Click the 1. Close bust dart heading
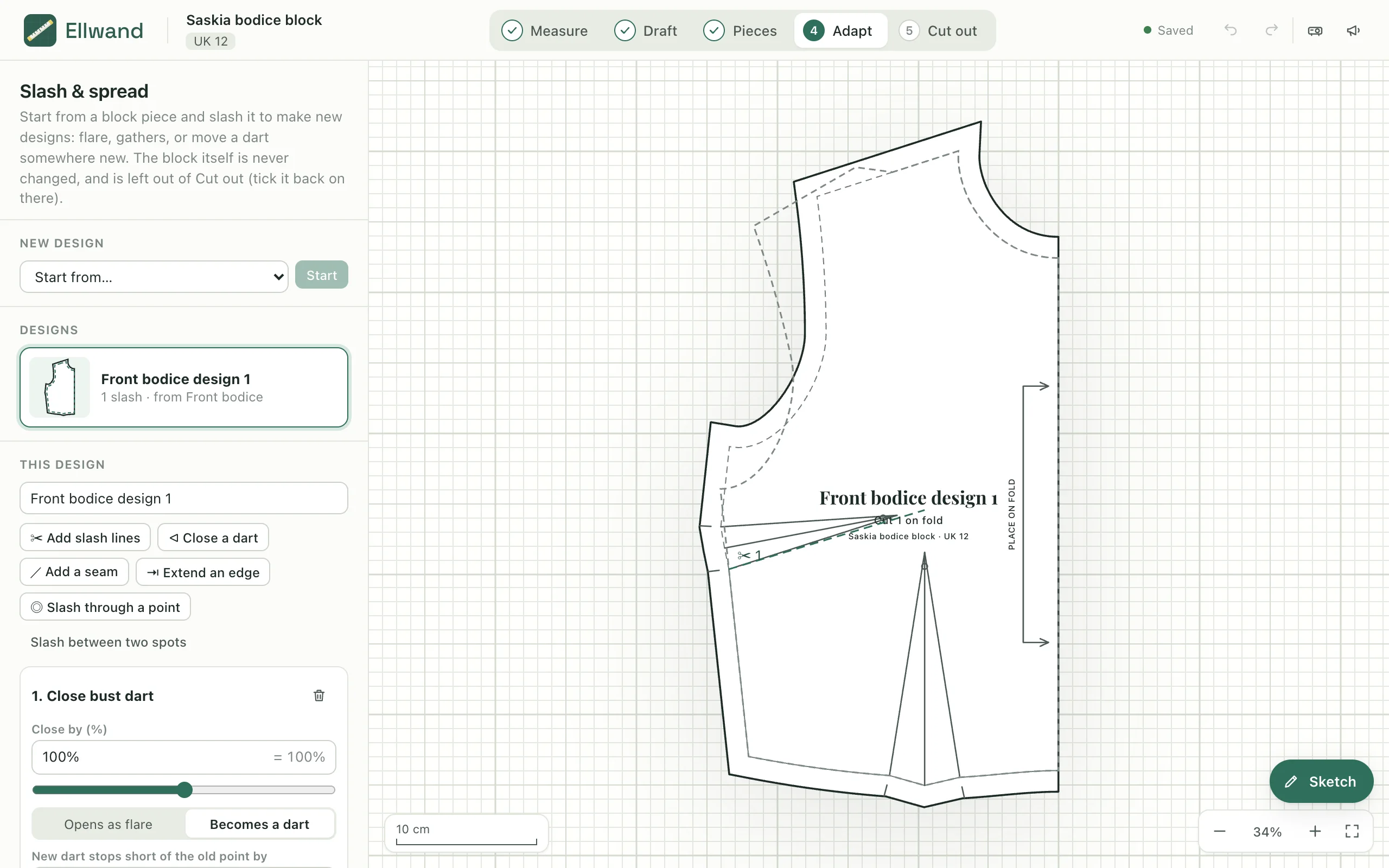1389x868 pixels. tap(92, 696)
